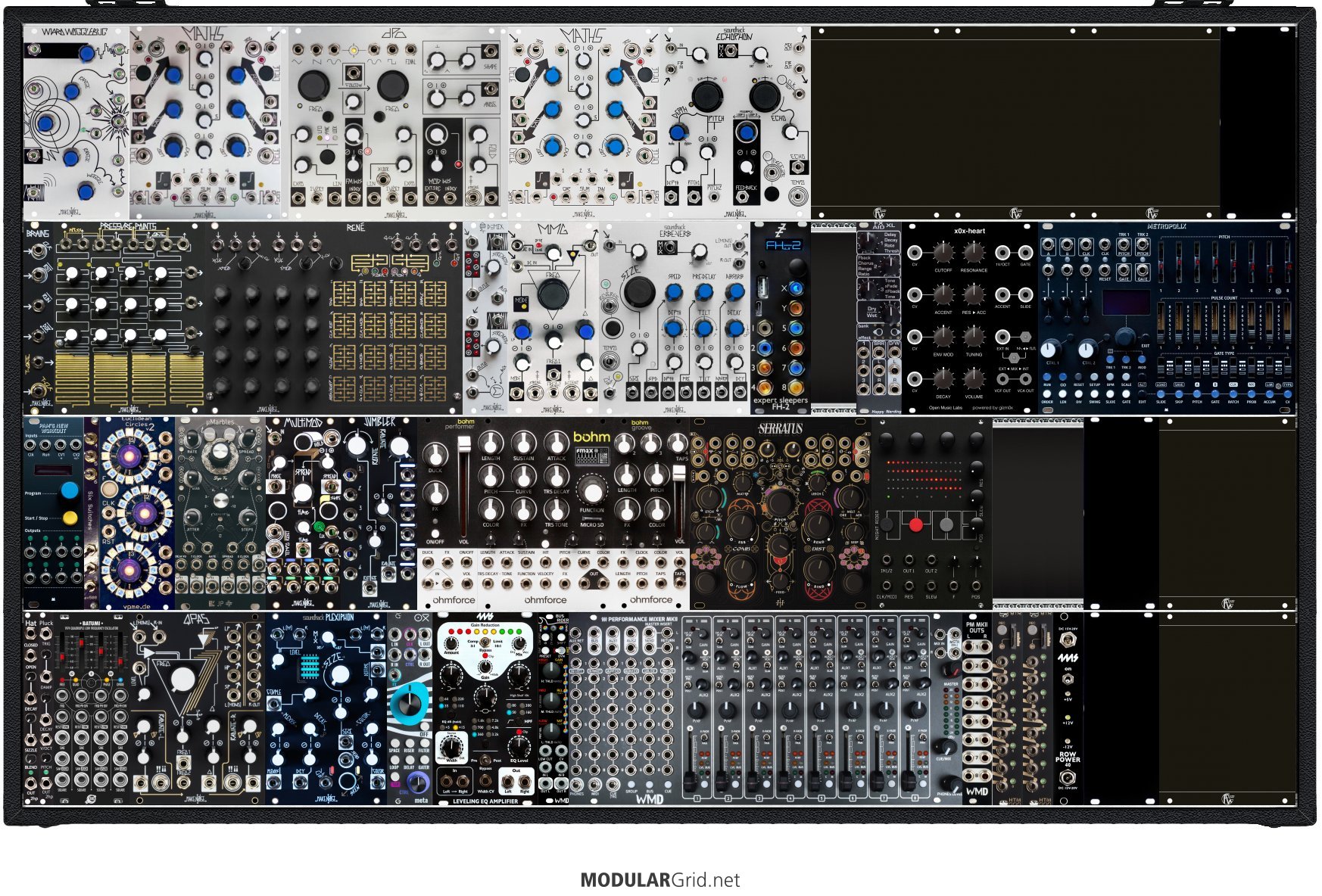
Task: Open the Maths module beside the Wogglebug
Action: (208, 123)
